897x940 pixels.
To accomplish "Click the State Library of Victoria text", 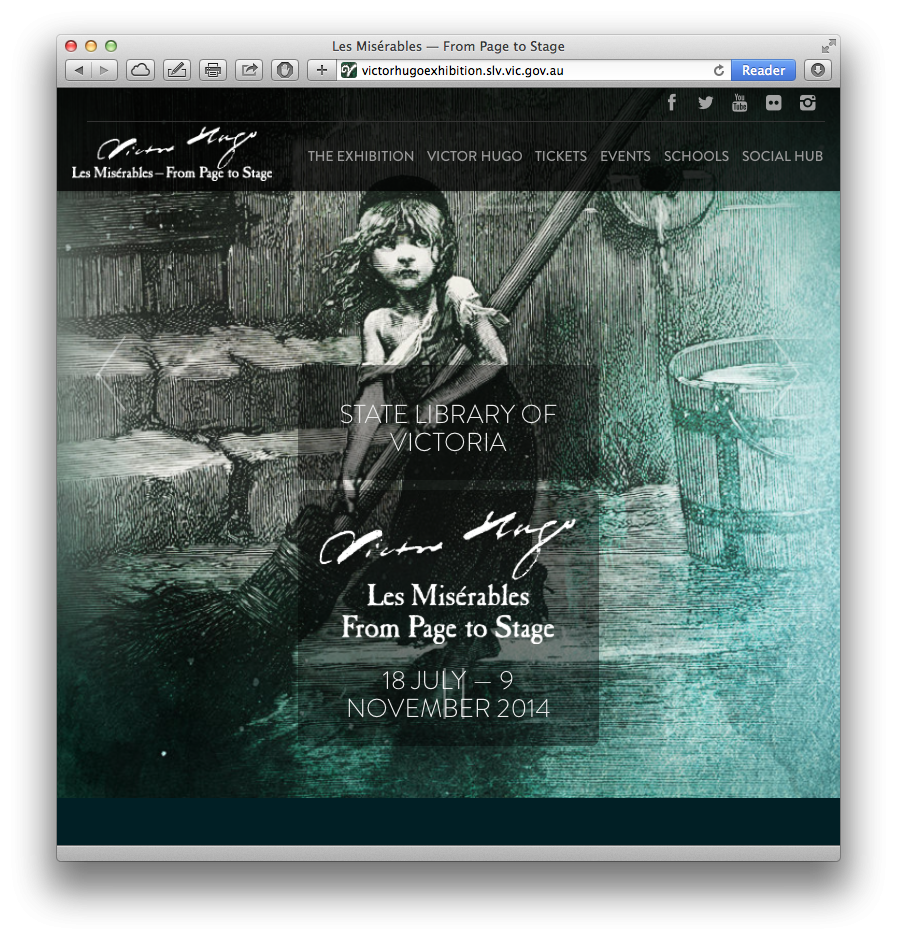I will point(448,429).
